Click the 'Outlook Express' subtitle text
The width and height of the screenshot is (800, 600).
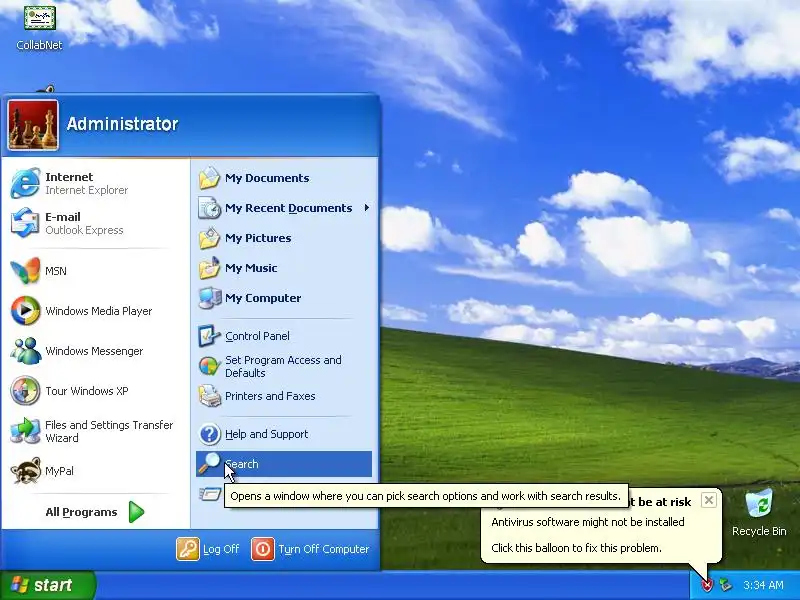point(84,230)
